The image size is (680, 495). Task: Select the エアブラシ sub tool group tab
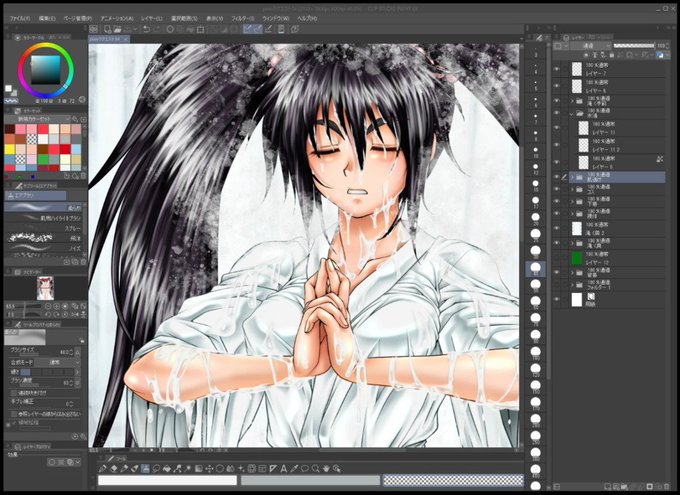point(35,196)
